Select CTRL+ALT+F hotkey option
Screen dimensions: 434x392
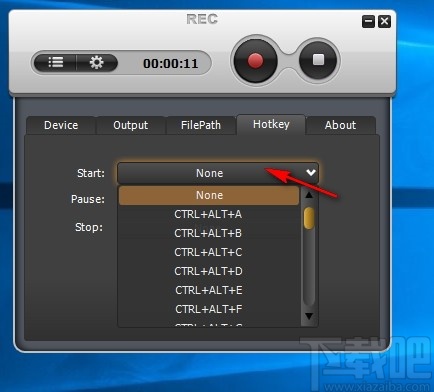(x=209, y=309)
